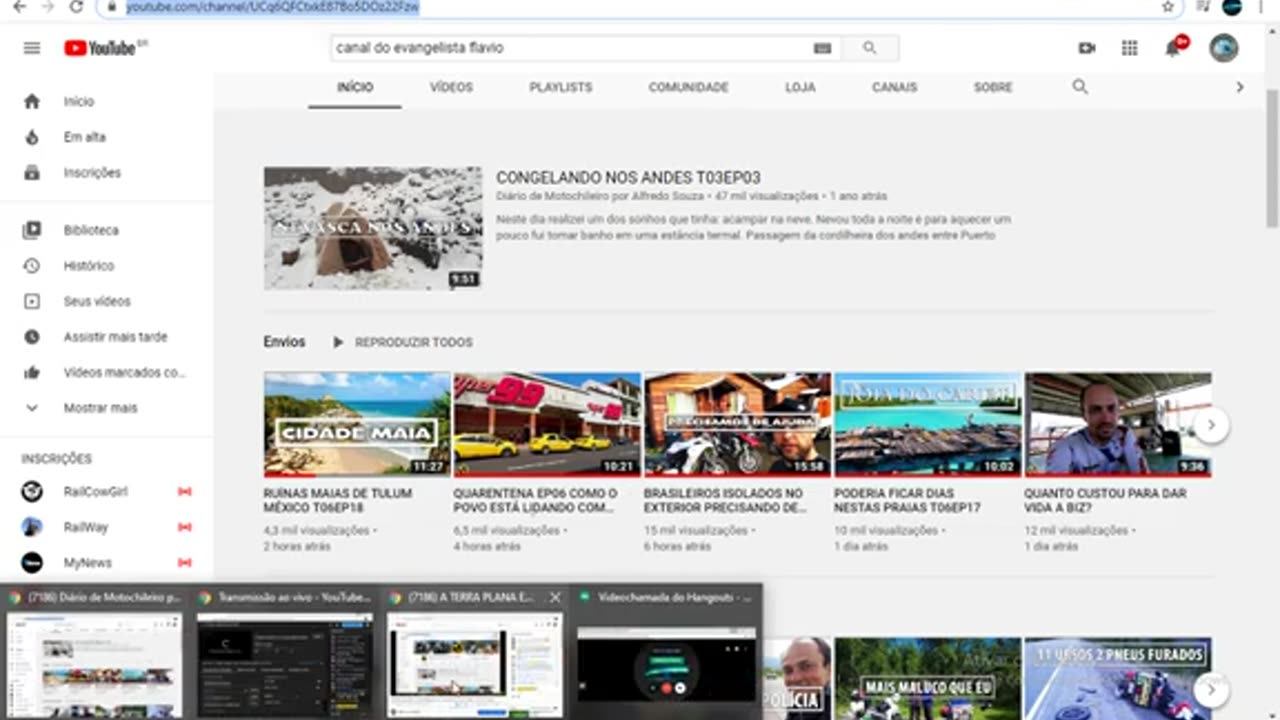Bookmark this page with the star icon
The width and height of the screenshot is (1280, 720).
pyautogui.click(x=1168, y=7)
